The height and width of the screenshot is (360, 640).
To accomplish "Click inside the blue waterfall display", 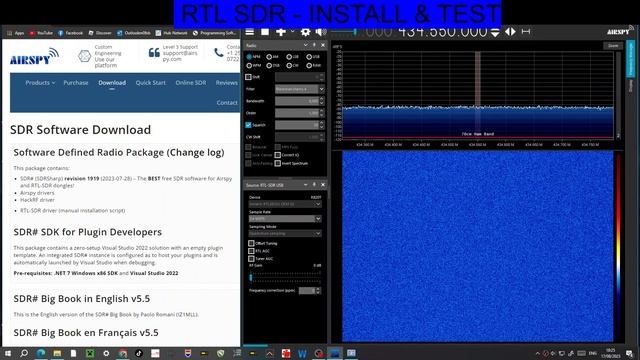I will pyautogui.click(x=478, y=246).
